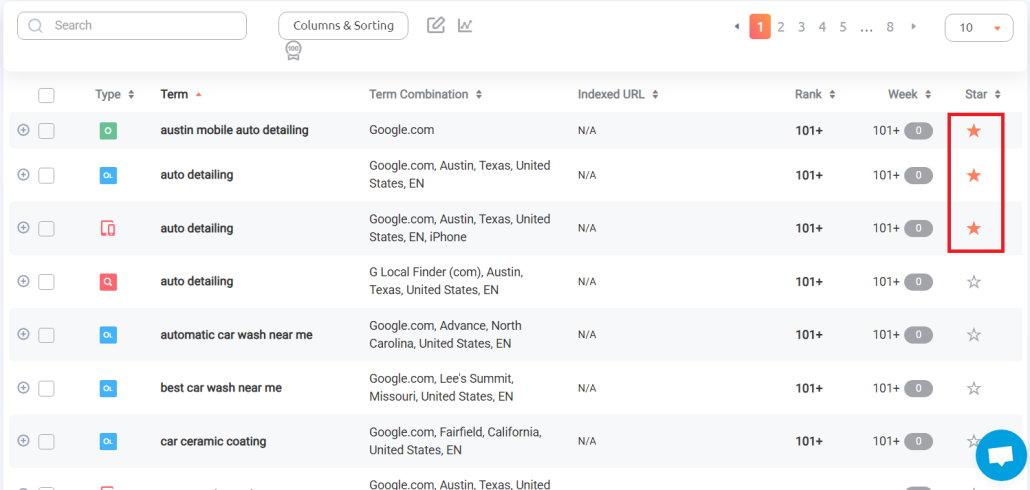Image resolution: width=1030 pixels, height=490 pixels.
Task: Unstar auto detailing Google.com Austin EN desktop row
Action: 974,175
